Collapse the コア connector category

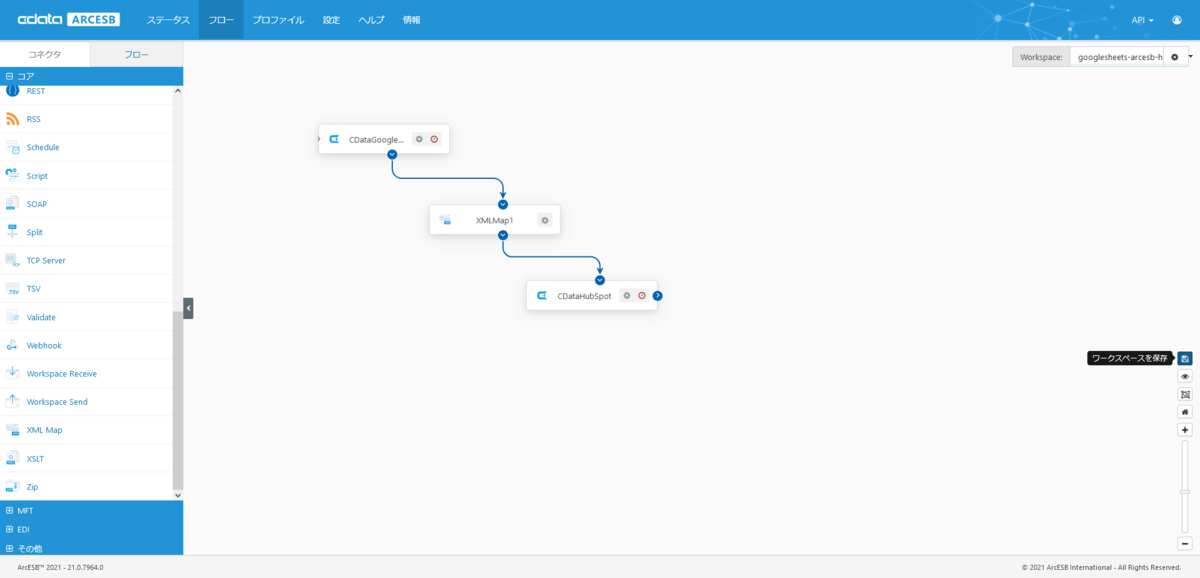pos(92,76)
